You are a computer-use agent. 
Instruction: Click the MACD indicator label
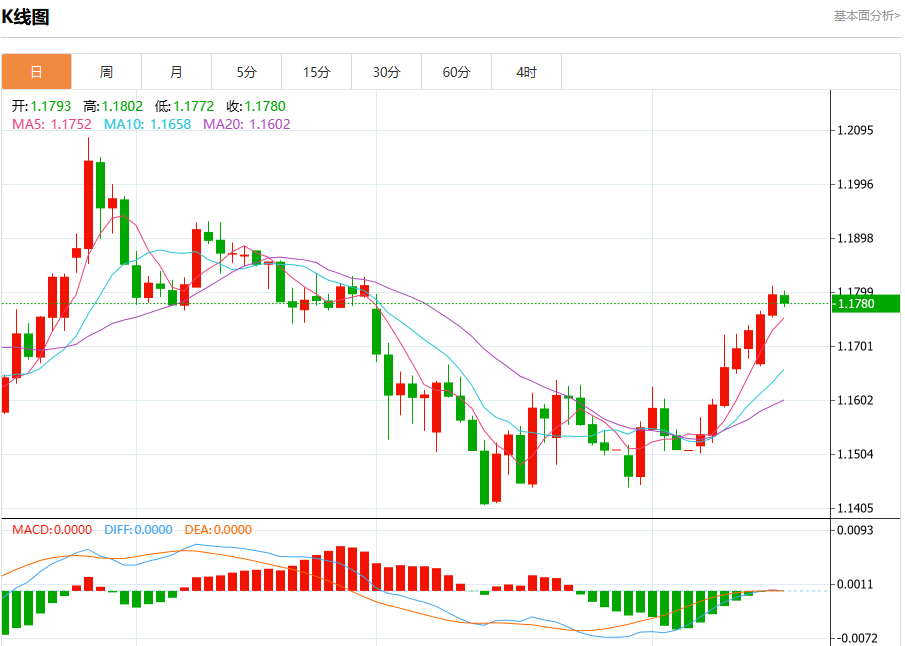click(x=52, y=529)
